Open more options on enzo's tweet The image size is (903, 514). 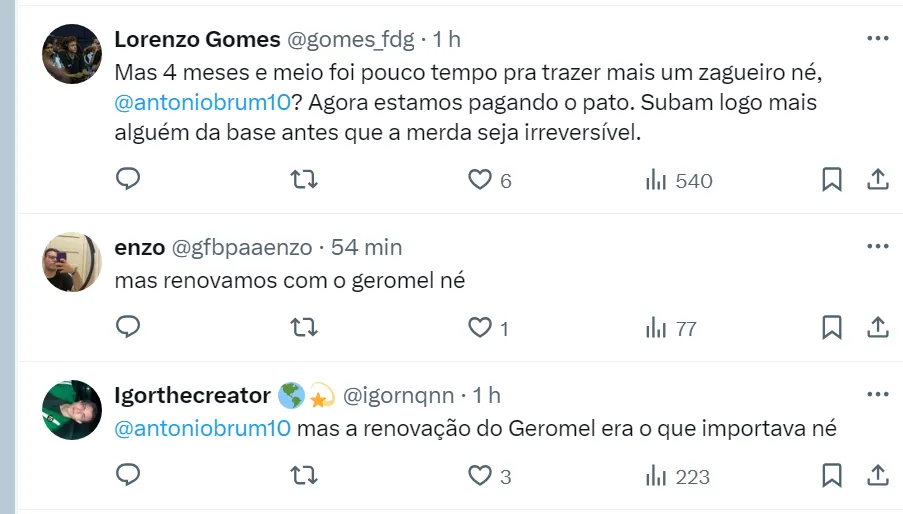point(877,246)
